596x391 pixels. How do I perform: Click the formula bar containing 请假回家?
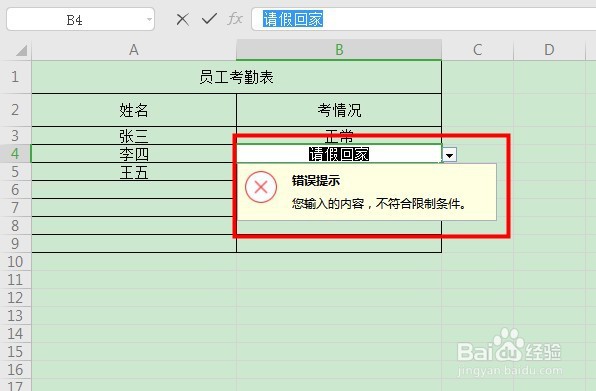(423, 19)
